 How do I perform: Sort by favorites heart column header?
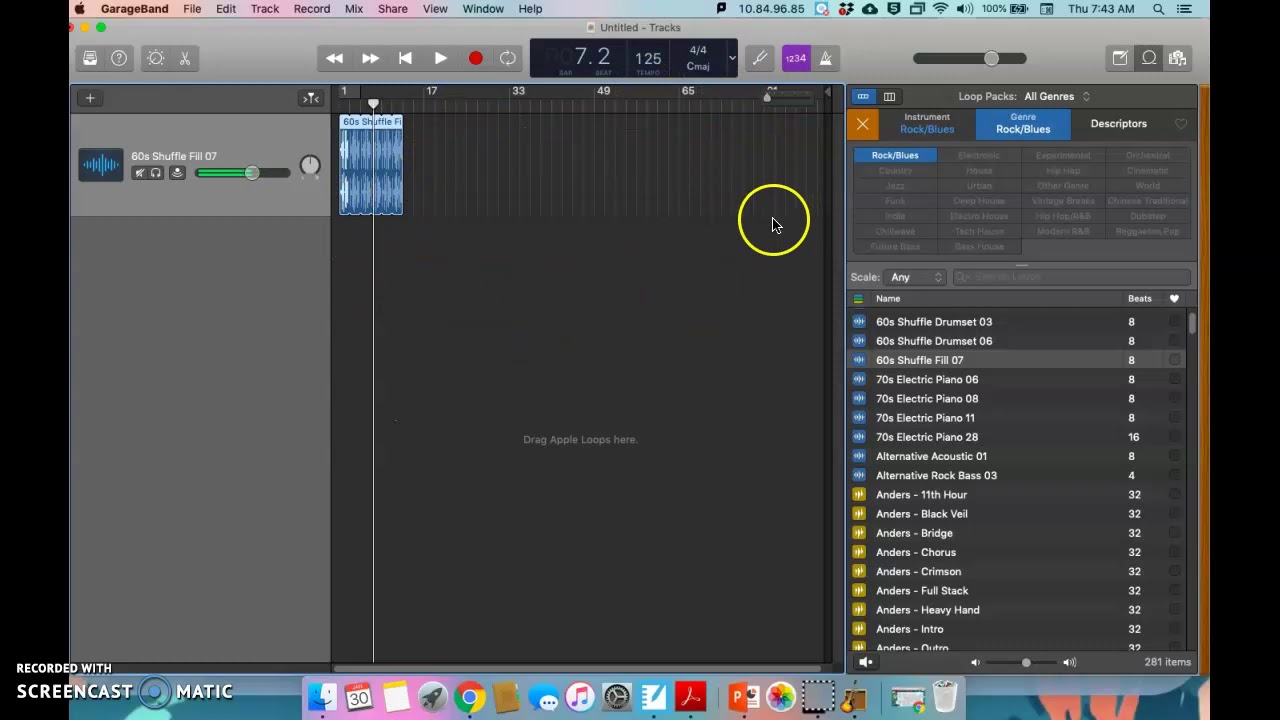[1174, 298]
